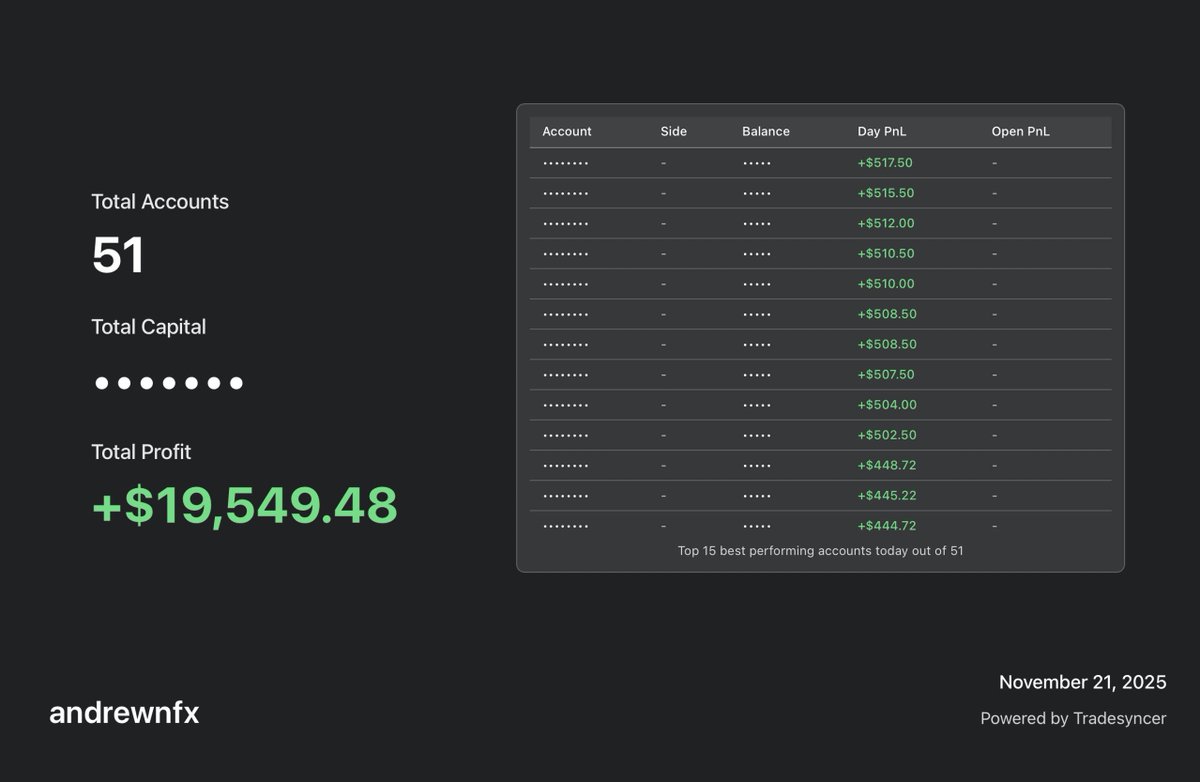Select the +$515.50 Day PnL value

885,193
